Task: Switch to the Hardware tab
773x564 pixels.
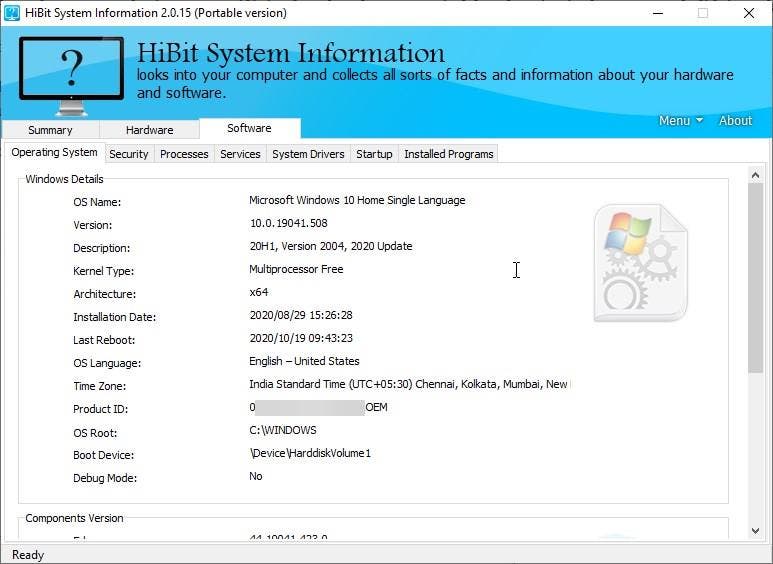Action: [149, 130]
